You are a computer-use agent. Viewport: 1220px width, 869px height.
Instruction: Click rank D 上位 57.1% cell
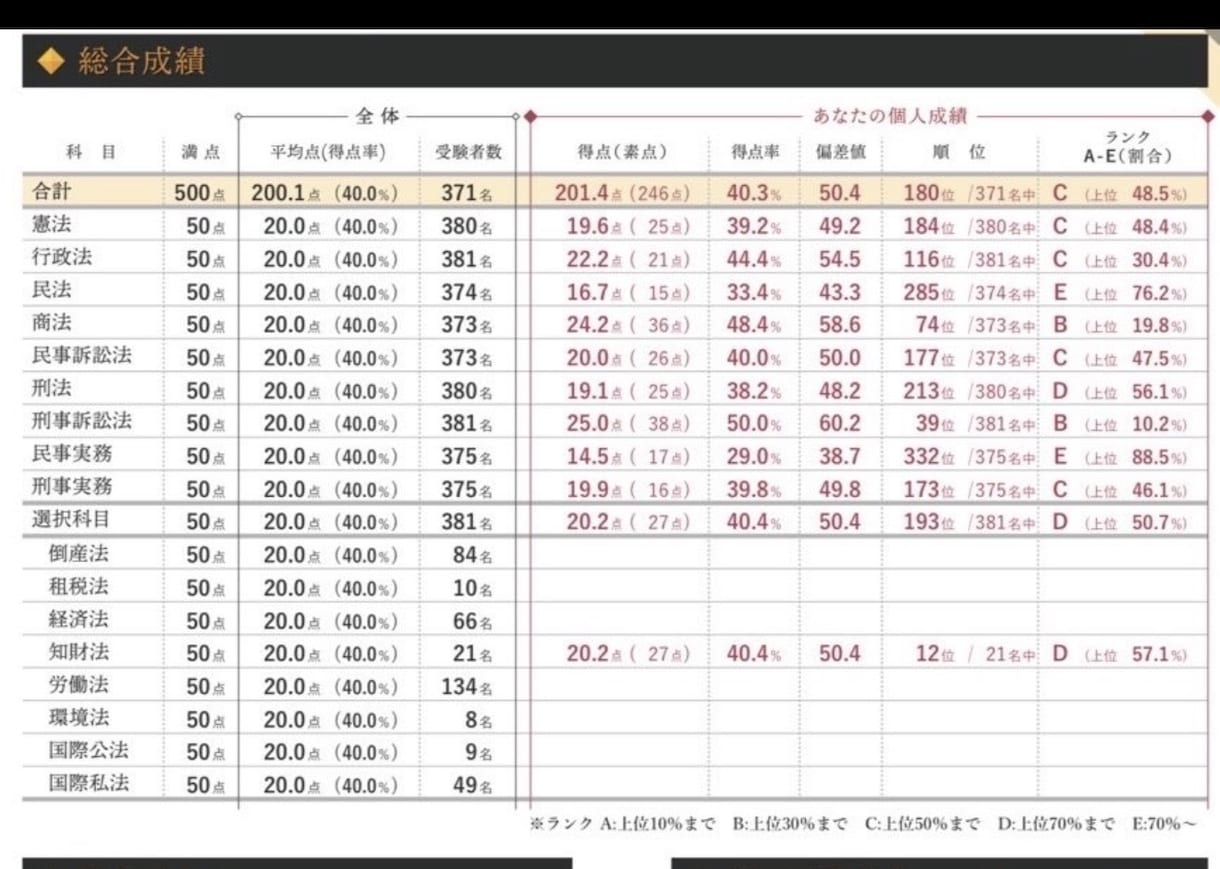[1120, 654]
